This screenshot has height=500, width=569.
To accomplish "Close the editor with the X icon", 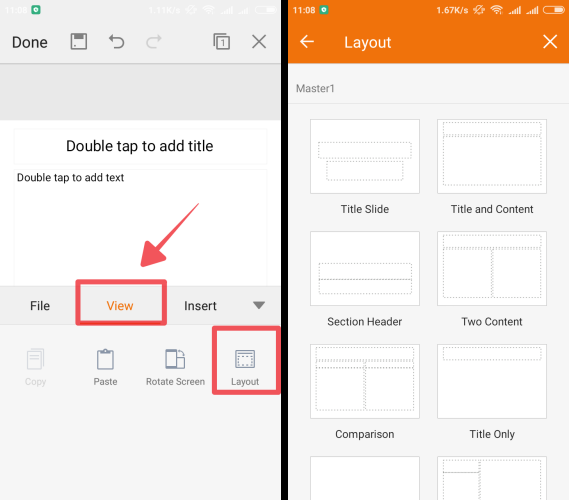I will point(259,41).
